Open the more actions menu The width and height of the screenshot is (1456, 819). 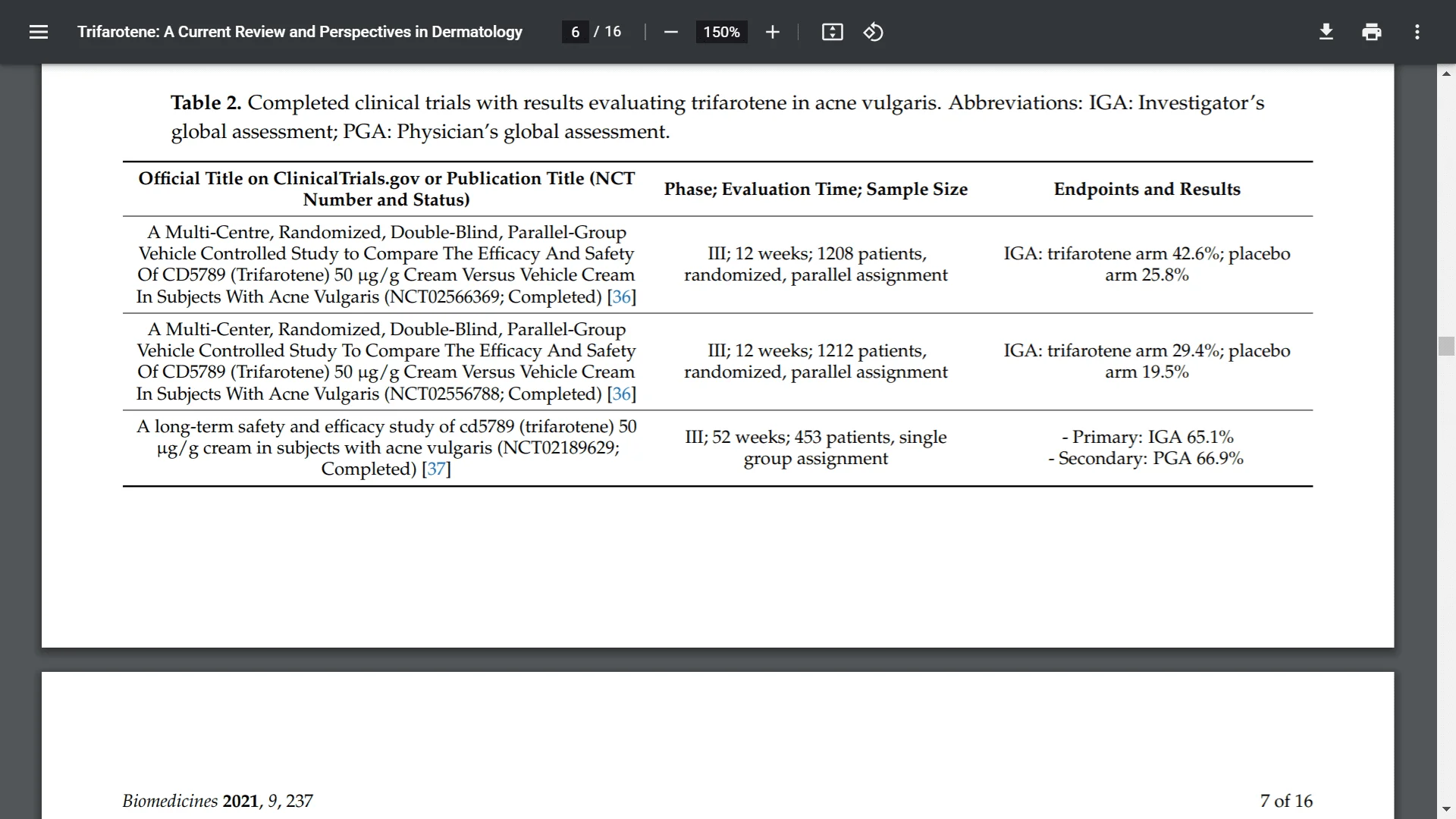1417,32
